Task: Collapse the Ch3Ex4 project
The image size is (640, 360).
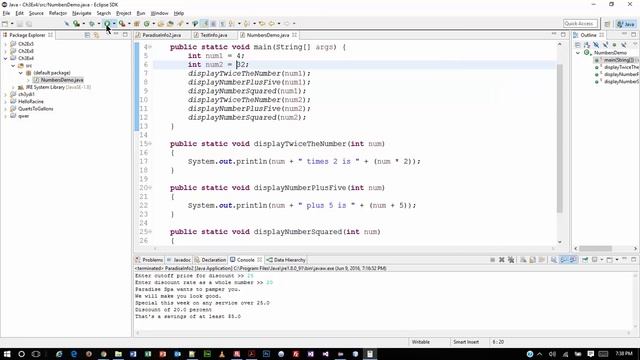Action: tap(6, 58)
